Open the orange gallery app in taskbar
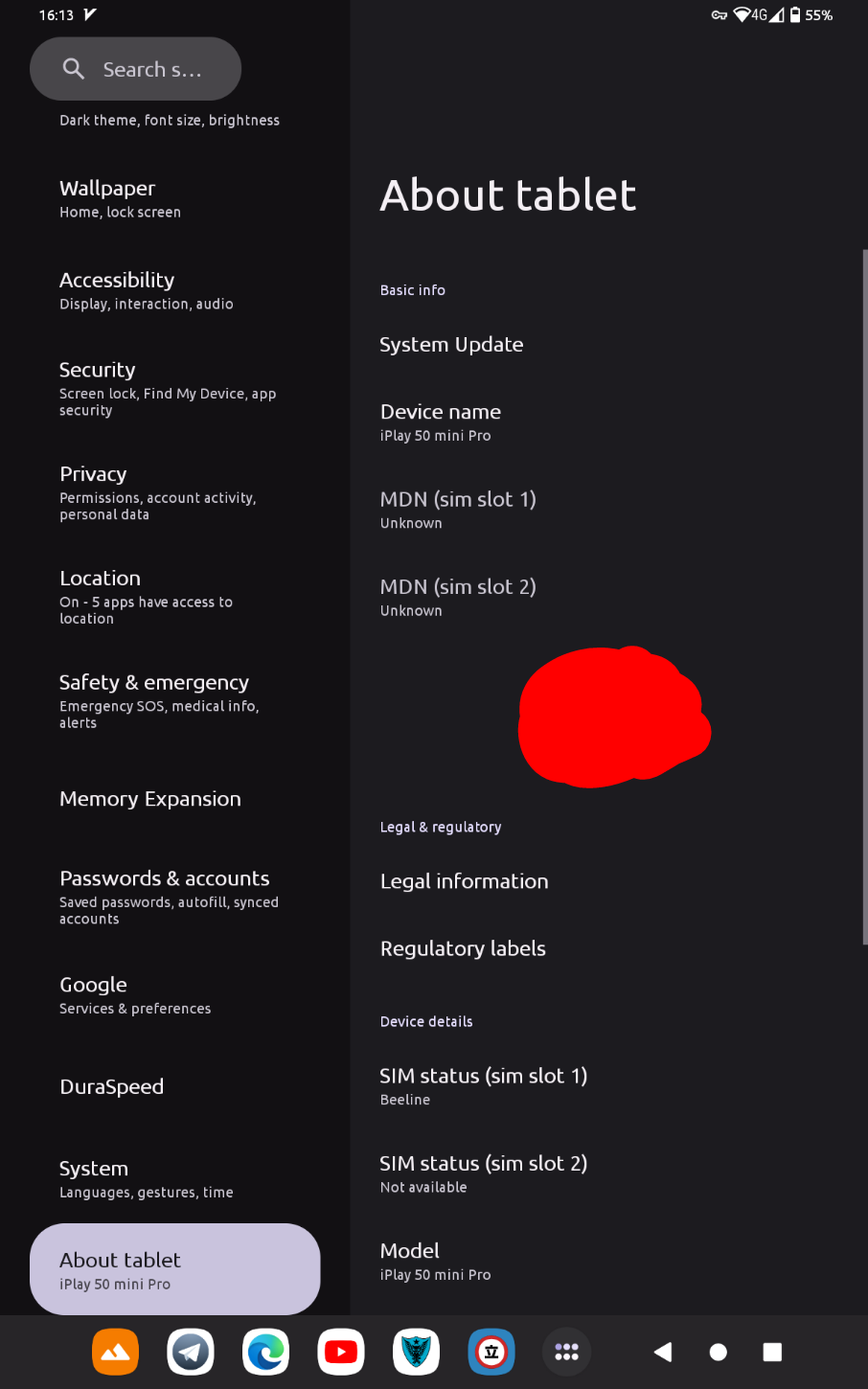The image size is (868, 1389). [x=115, y=1352]
